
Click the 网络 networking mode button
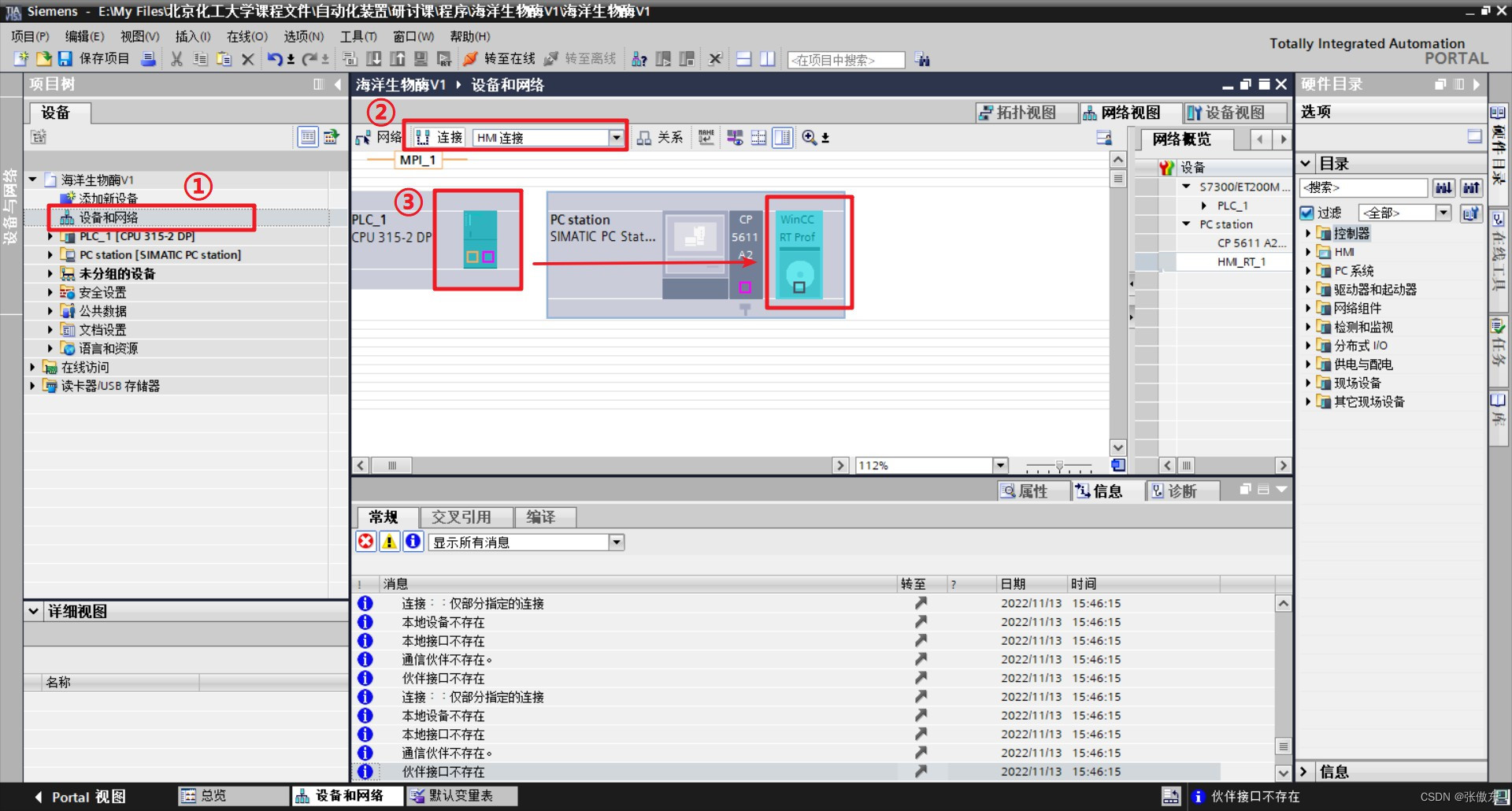click(x=379, y=138)
